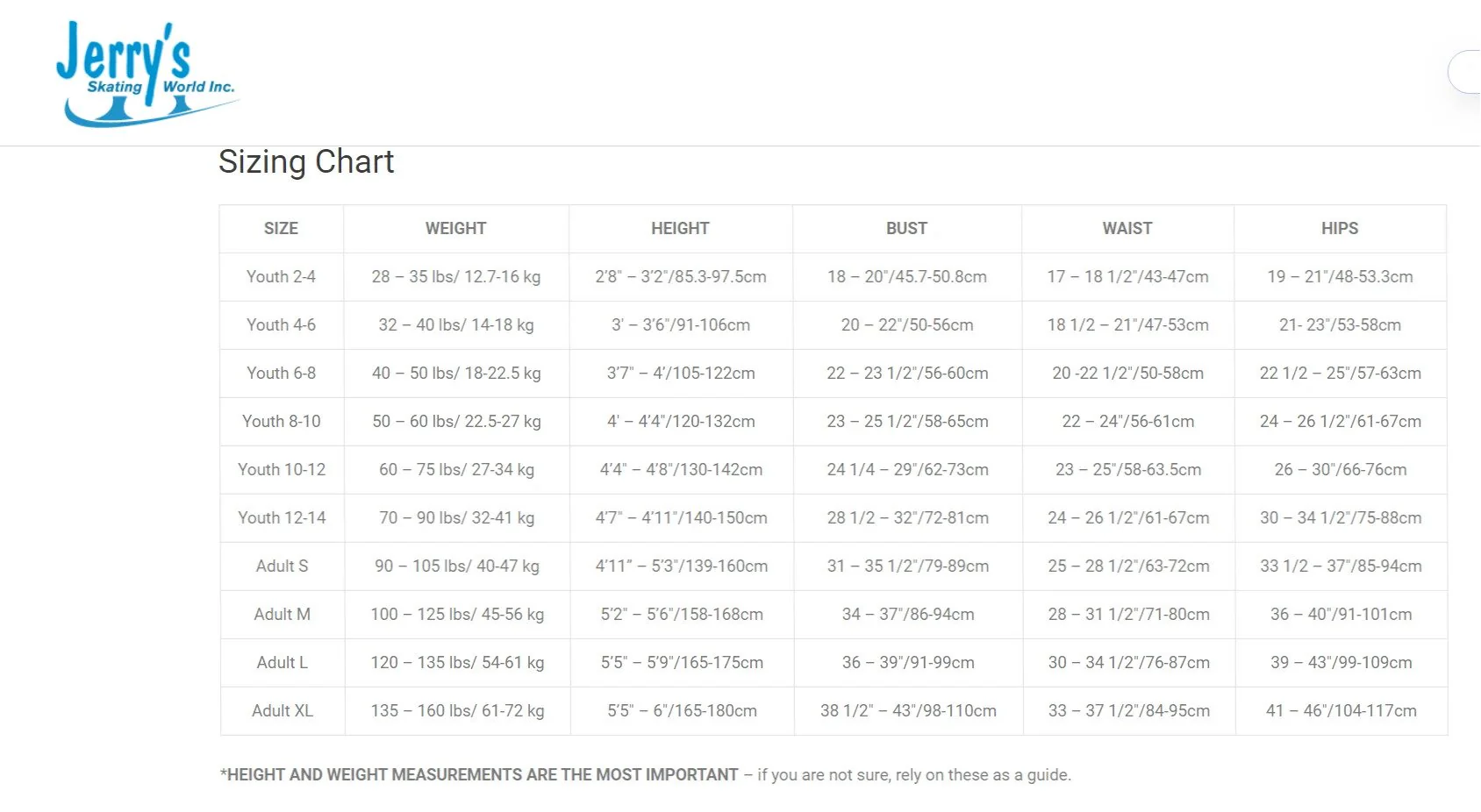Image resolution: width=1481 pixels, height=812 pixels.
Task: Click the Youth 12-14 hips measurement
Action: click(1341, 518)
